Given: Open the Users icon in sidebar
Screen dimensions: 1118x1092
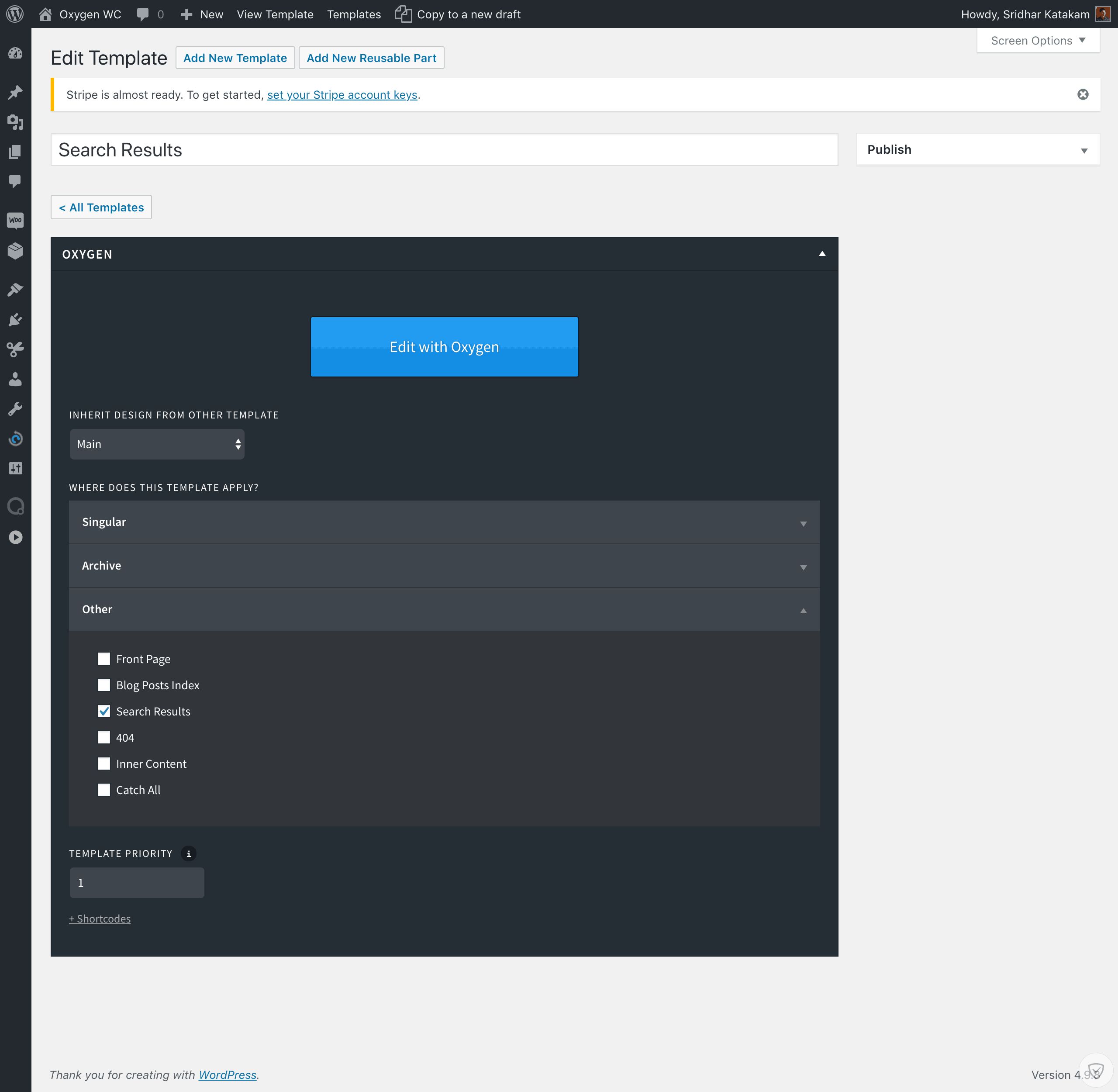Looking at the screenshot, I should coord(15,379).
